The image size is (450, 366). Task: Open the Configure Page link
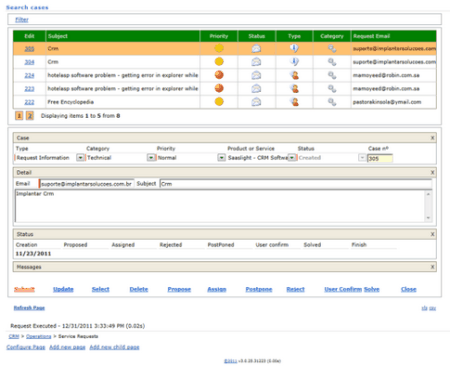coord(26,347)
